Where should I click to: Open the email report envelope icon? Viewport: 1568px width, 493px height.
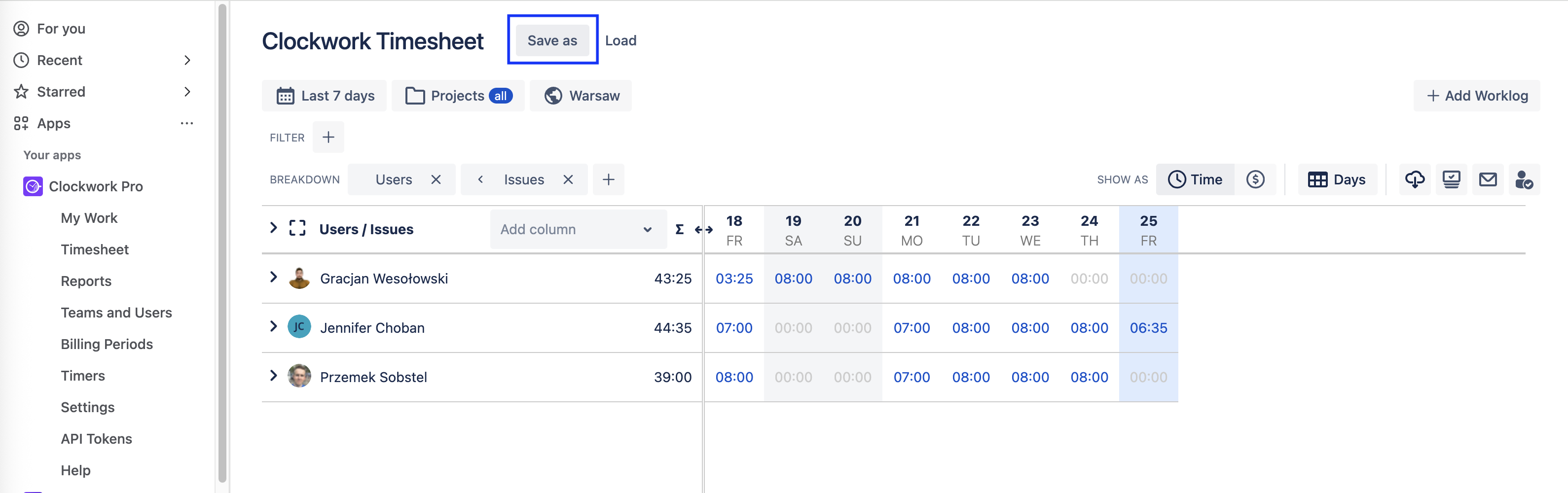pos(1488,179)
